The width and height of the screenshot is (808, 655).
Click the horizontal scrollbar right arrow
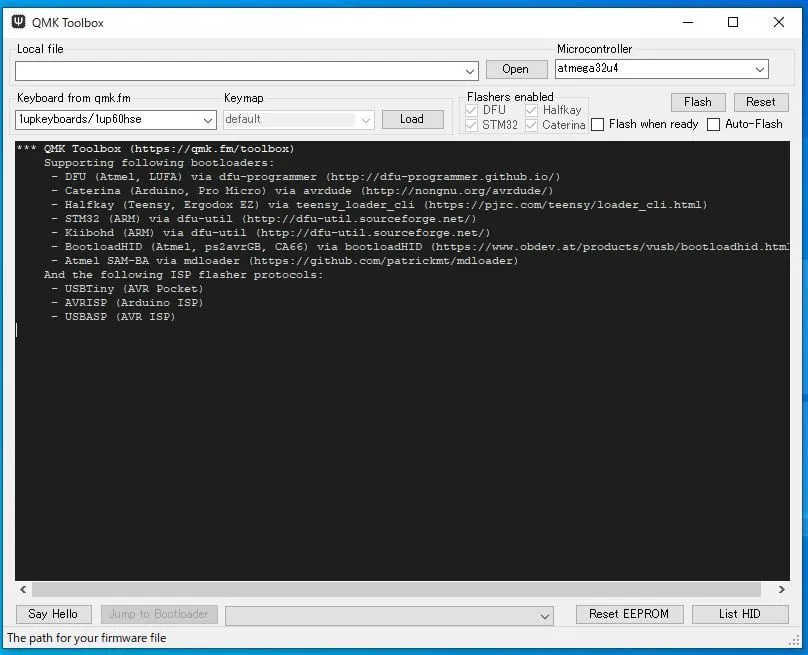coord(782,590)
